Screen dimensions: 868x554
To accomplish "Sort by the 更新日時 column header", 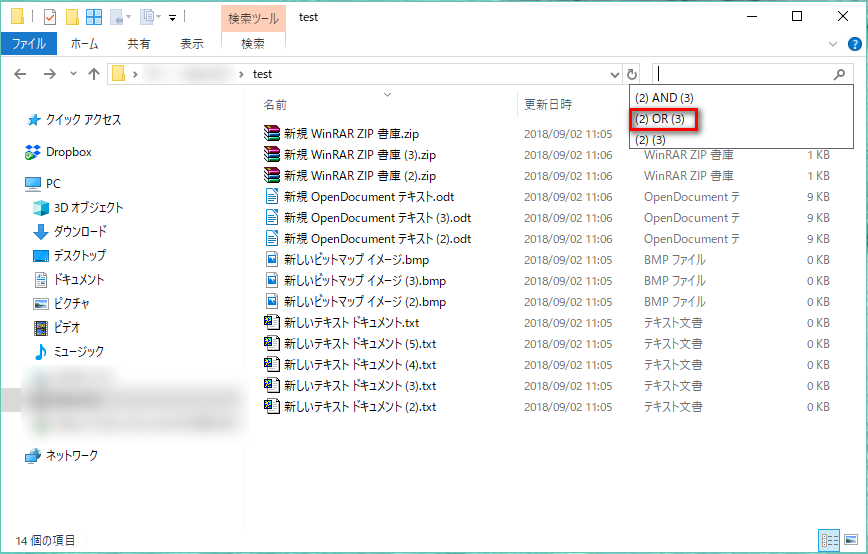I will [x=549, y=104].
